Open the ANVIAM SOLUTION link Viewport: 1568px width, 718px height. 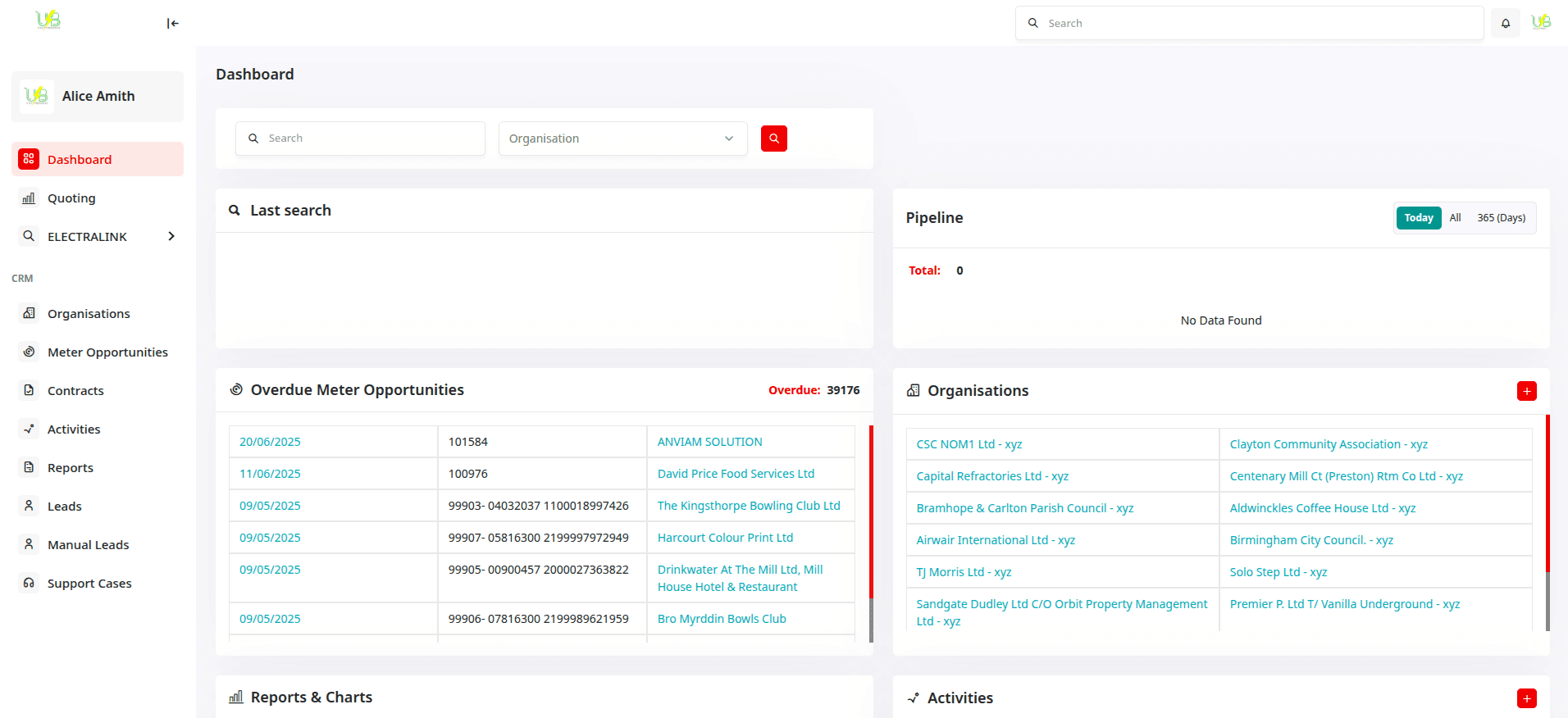click(x=710, y=442)
